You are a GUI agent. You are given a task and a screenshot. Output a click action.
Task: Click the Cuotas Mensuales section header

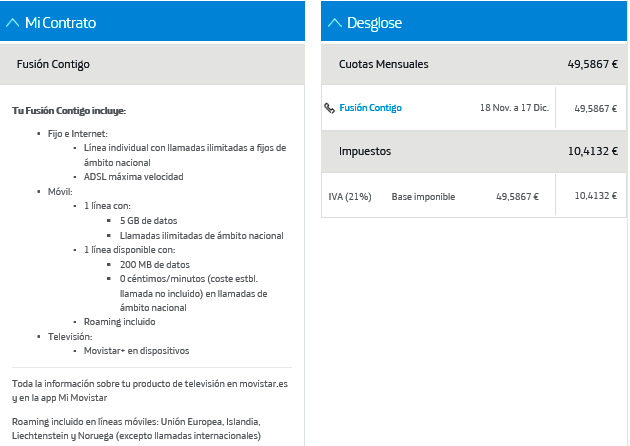[x=384, y=64]
